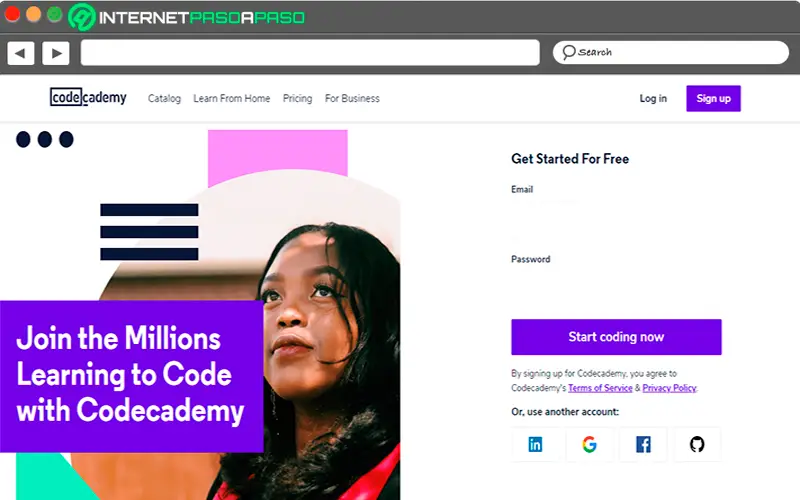Image resolution: width=800 pixels, height=500 pixels.
Task: Click the Start coding now button
Action: [x=616, y=337]
